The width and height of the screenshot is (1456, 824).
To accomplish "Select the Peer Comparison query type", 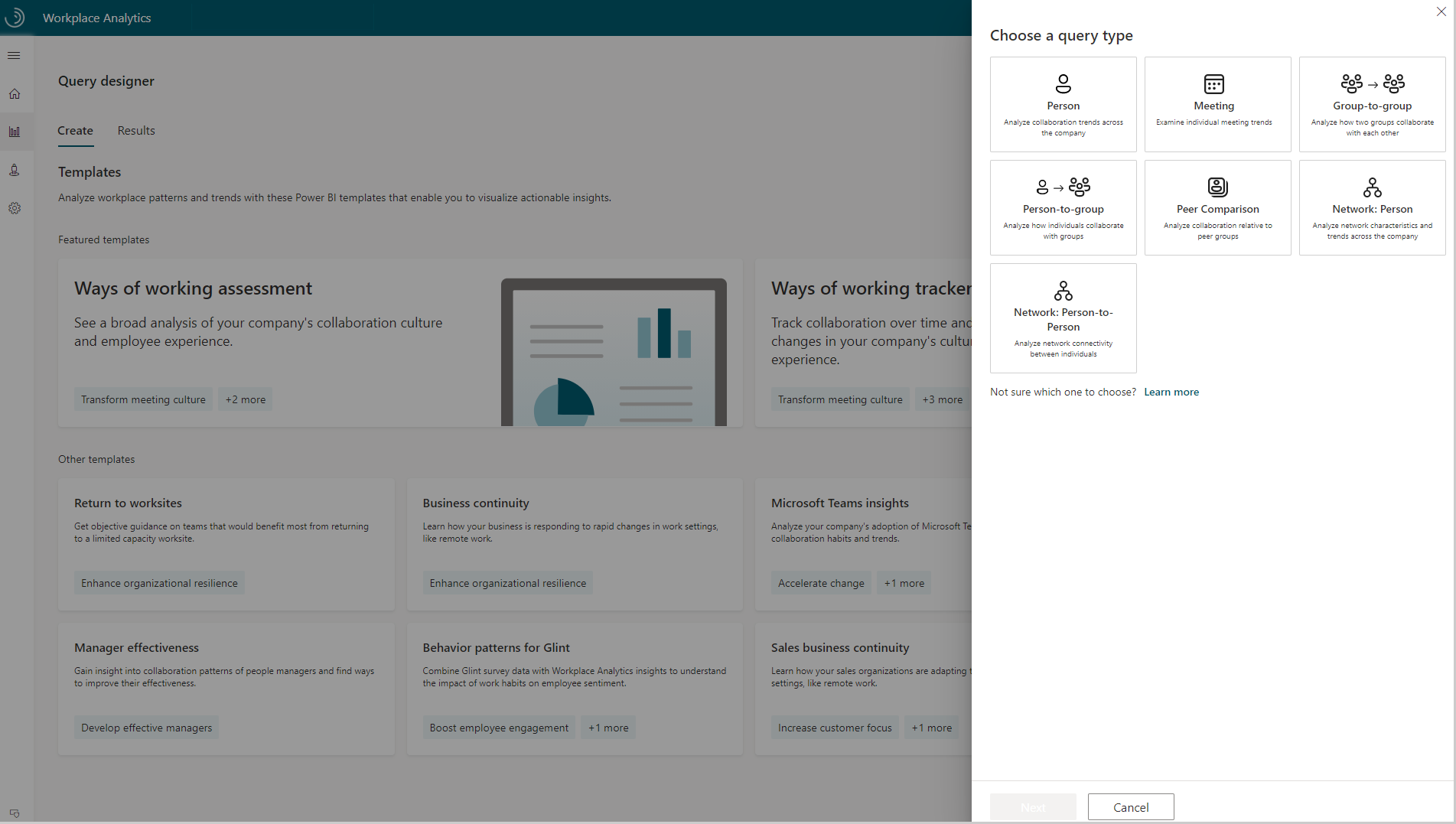I will tap(1217, 207).
